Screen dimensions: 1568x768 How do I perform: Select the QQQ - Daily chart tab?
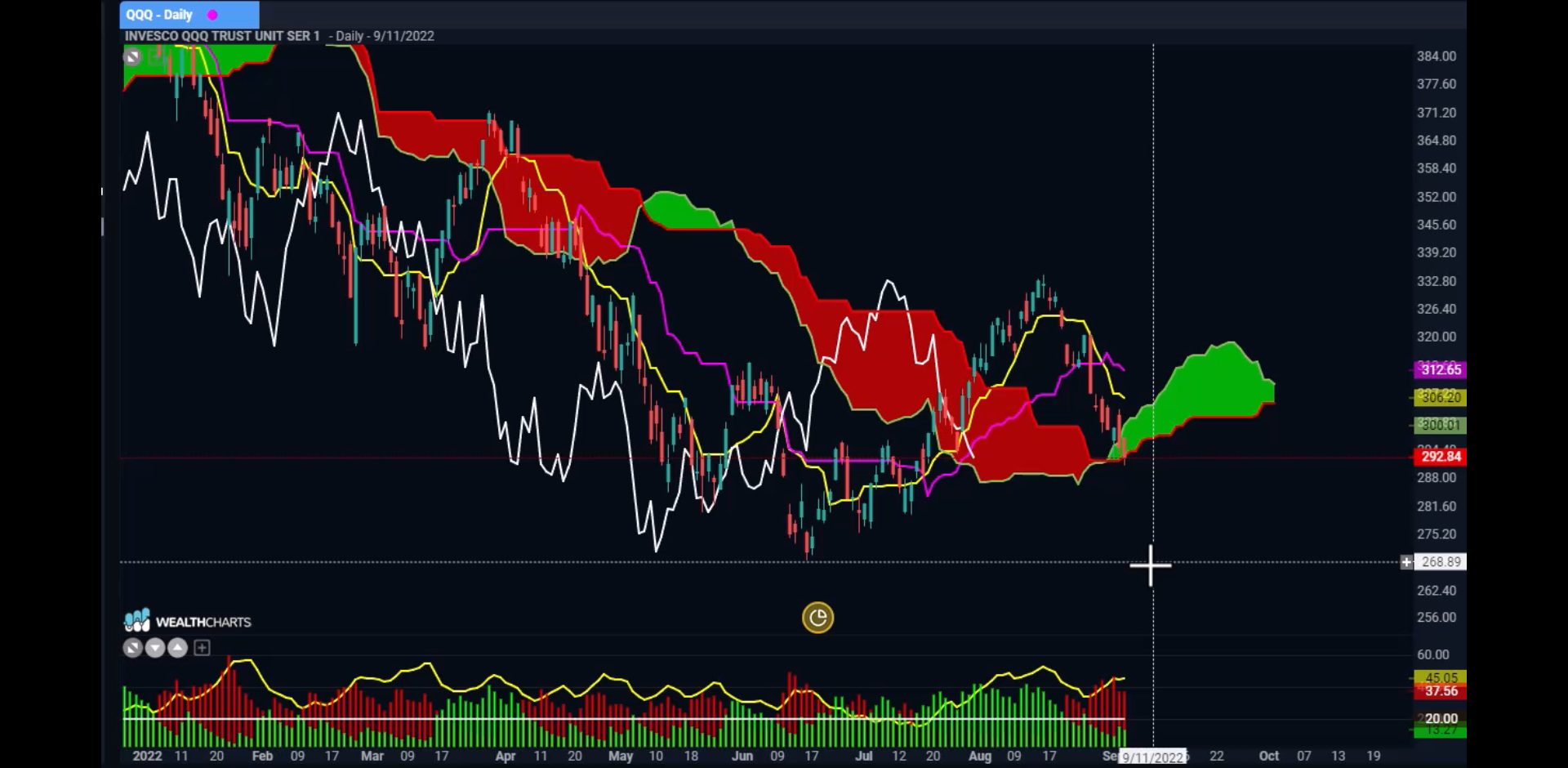(x=189, y=15)
